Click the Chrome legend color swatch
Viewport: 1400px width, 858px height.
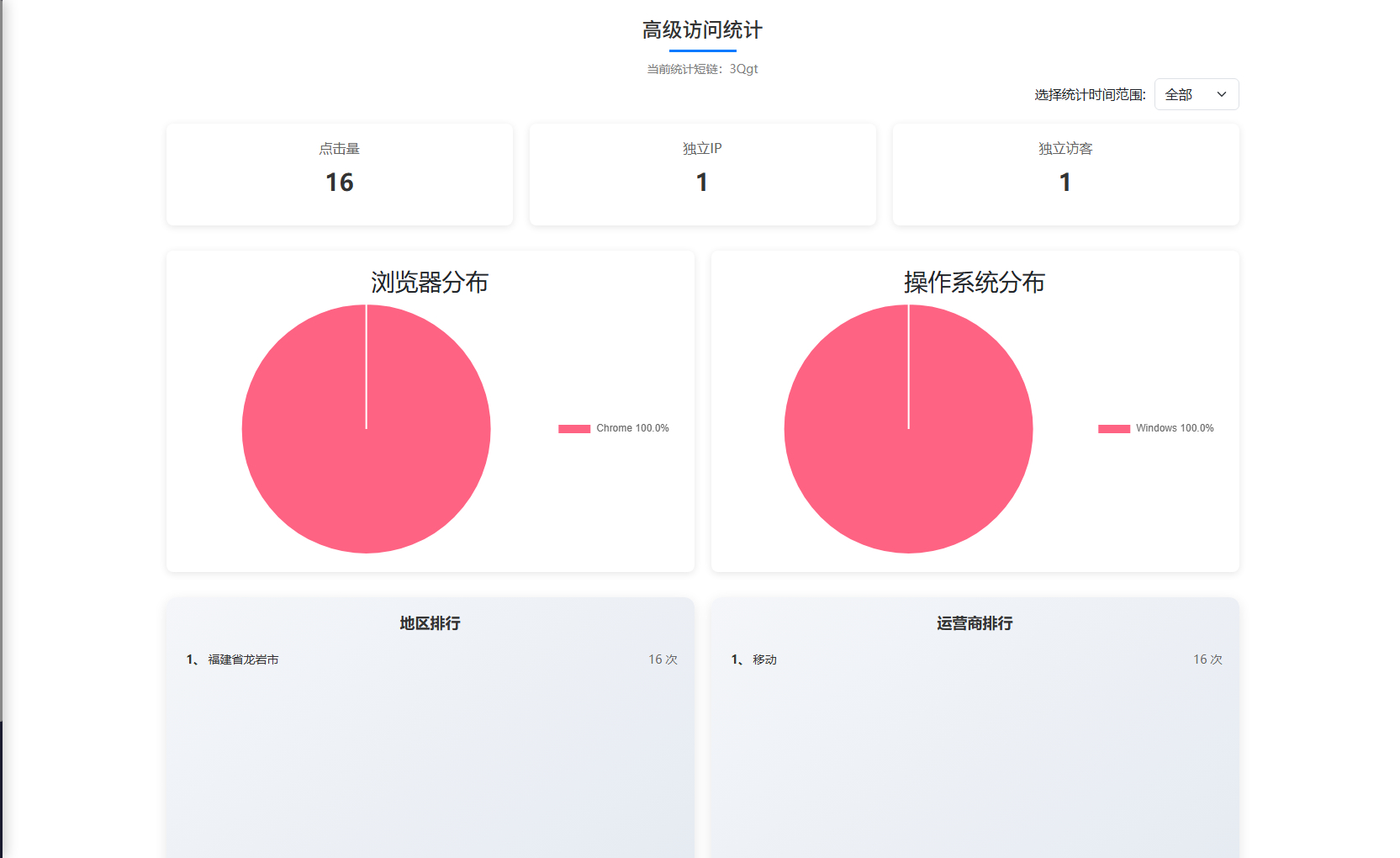pos(574,429)
